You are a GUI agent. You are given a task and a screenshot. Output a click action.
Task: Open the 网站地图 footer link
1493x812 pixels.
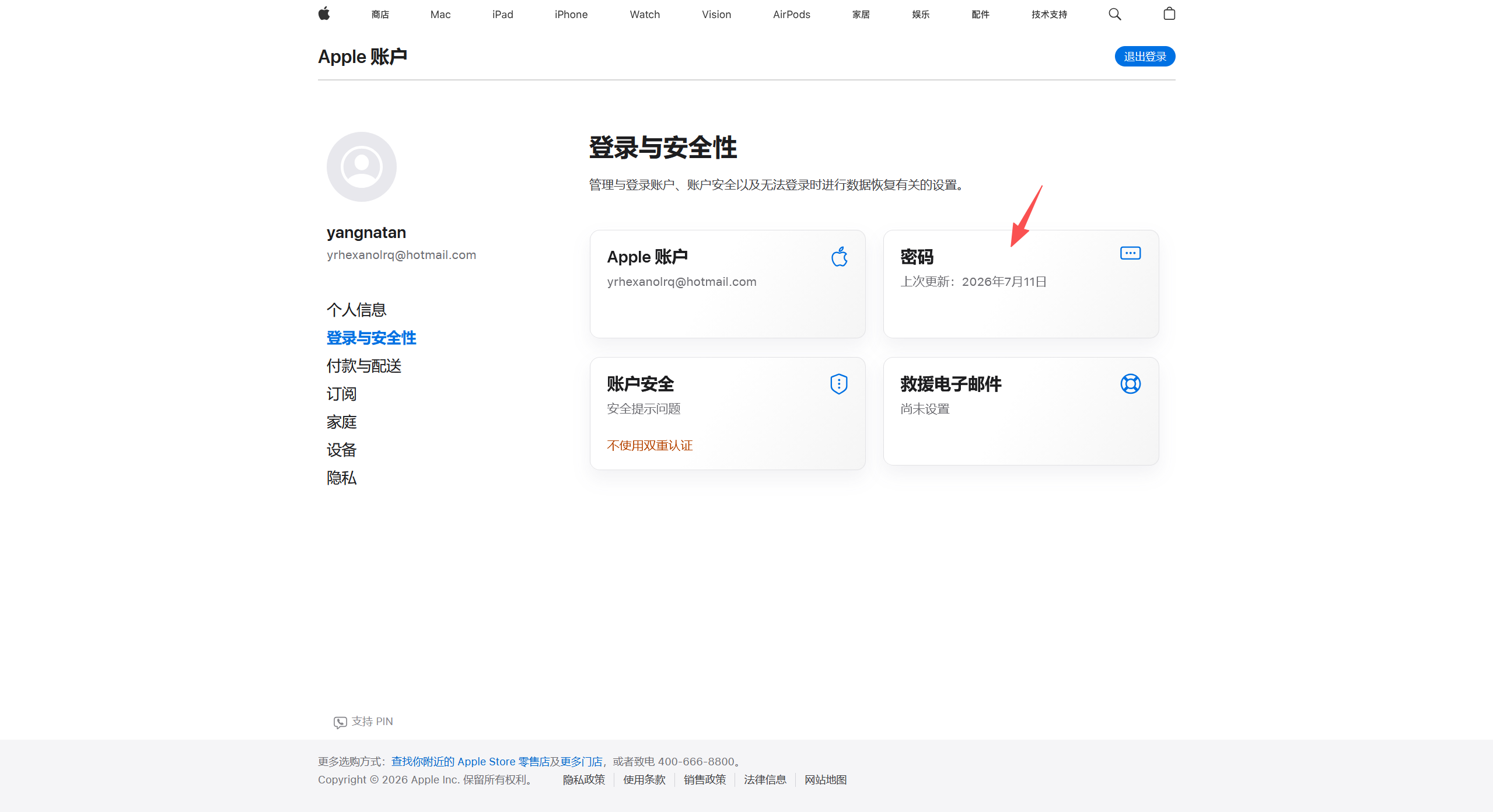[826, 780]
